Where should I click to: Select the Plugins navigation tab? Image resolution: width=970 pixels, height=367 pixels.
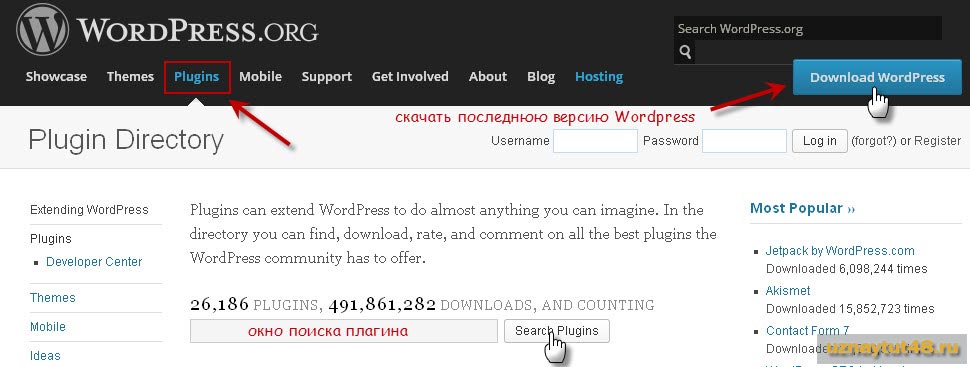coord(197,77)
